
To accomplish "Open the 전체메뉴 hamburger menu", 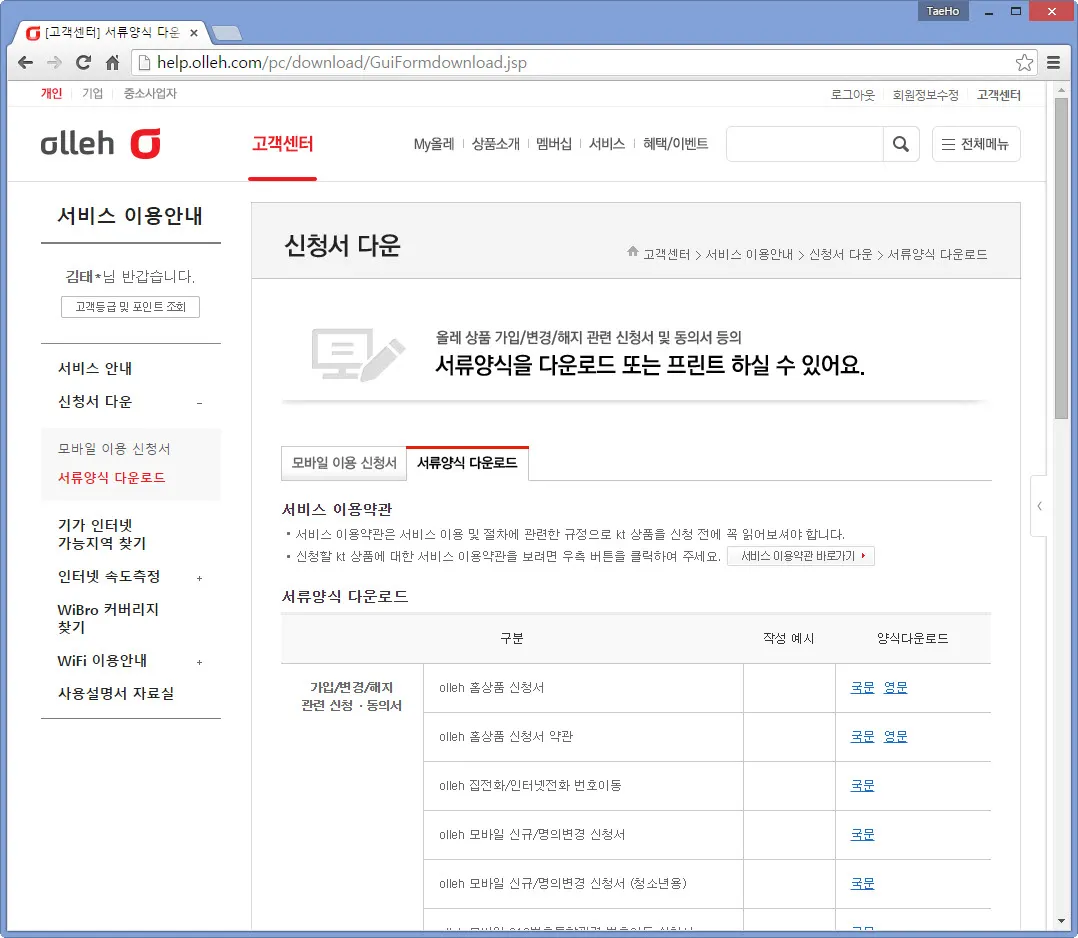I will coord(975,144).
